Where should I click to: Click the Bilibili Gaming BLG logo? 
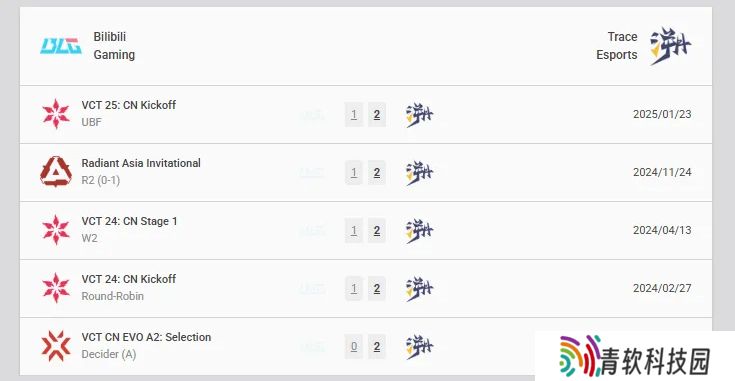click(61, 46)
